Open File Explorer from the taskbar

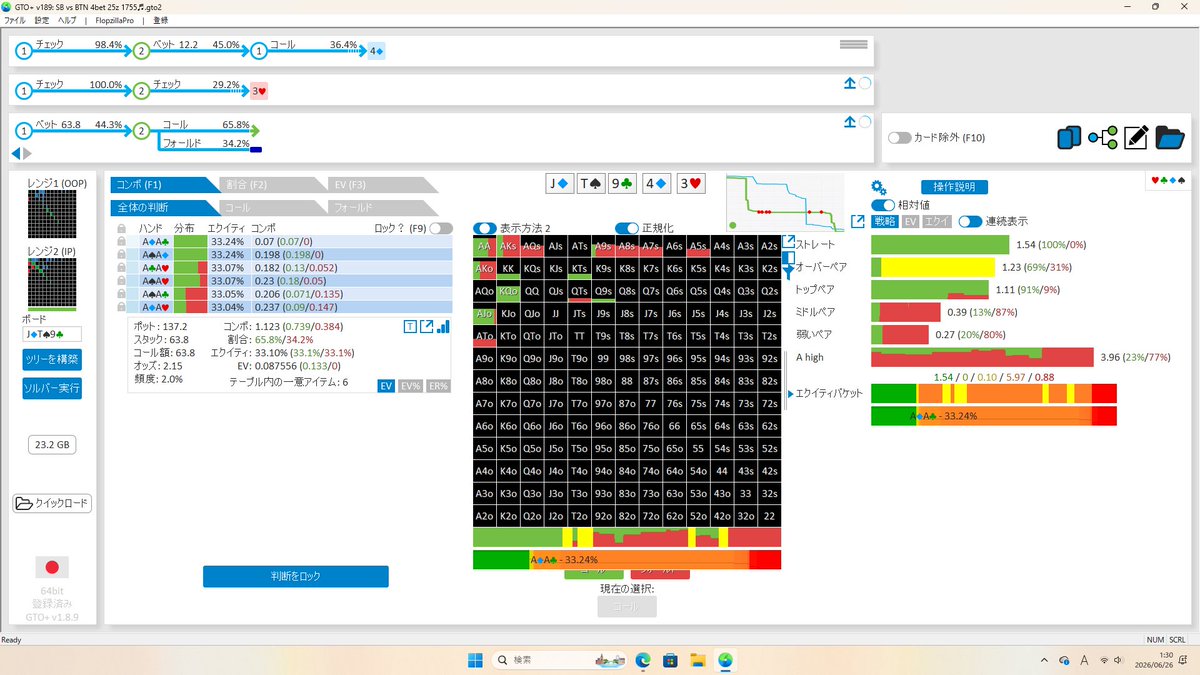click(x=697, y=660)
